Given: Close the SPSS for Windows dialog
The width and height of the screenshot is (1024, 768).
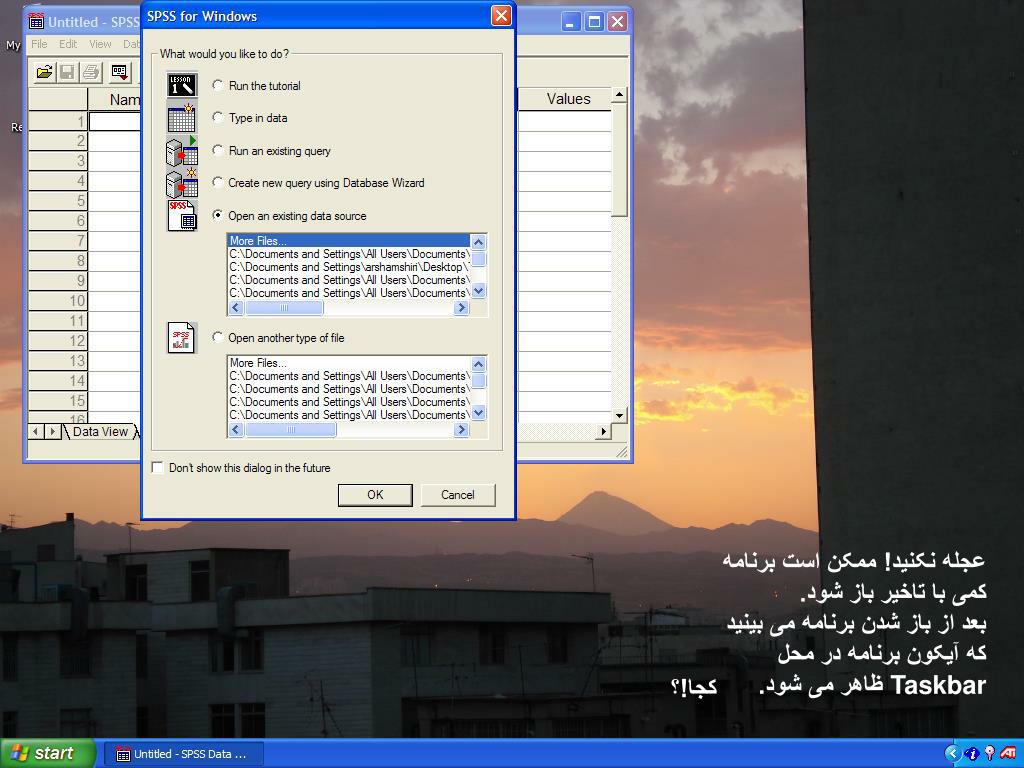Looking at the screenshot, I should pyautogui.click(x=501, y=16).
